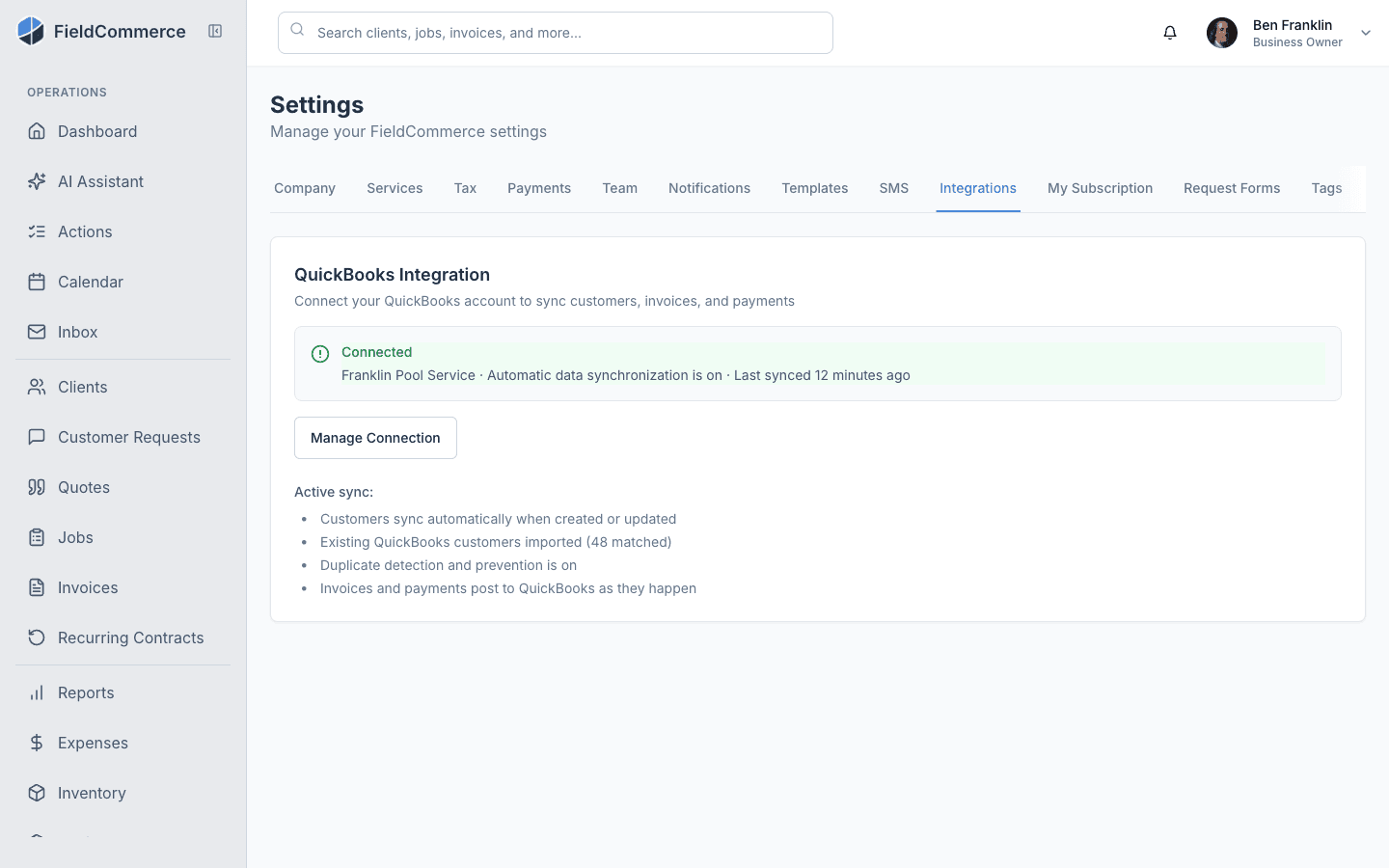The width and height of the screenshot is (1389, 868).
Task: Click 'Existing QuickBooks customers imported (48 matched)'
Action: pos(496,542)
